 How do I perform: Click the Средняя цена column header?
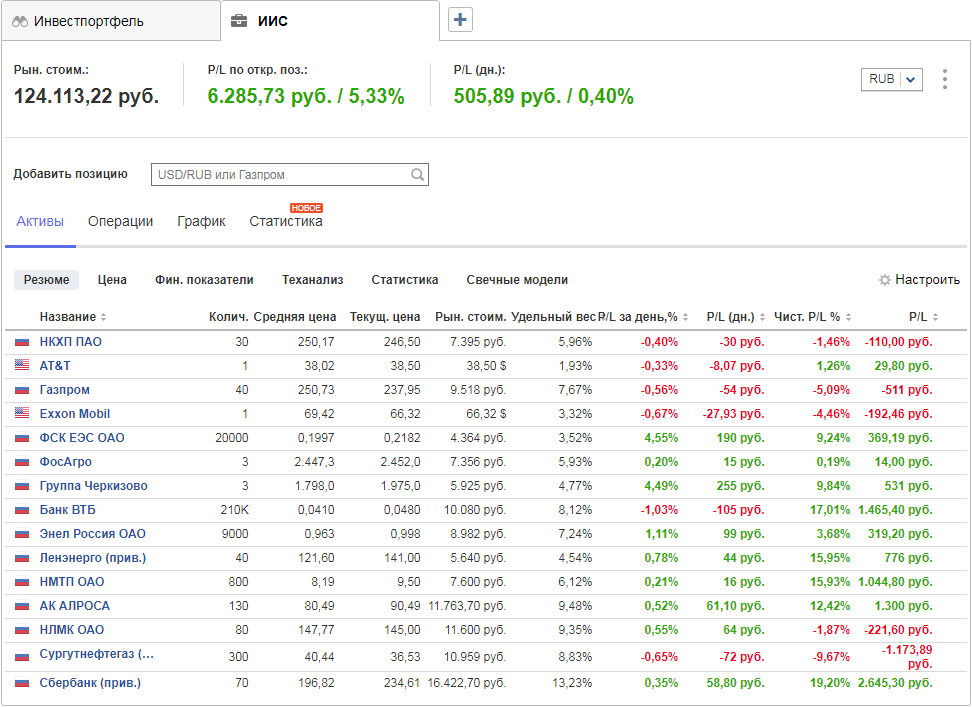[x=295, y=317]
